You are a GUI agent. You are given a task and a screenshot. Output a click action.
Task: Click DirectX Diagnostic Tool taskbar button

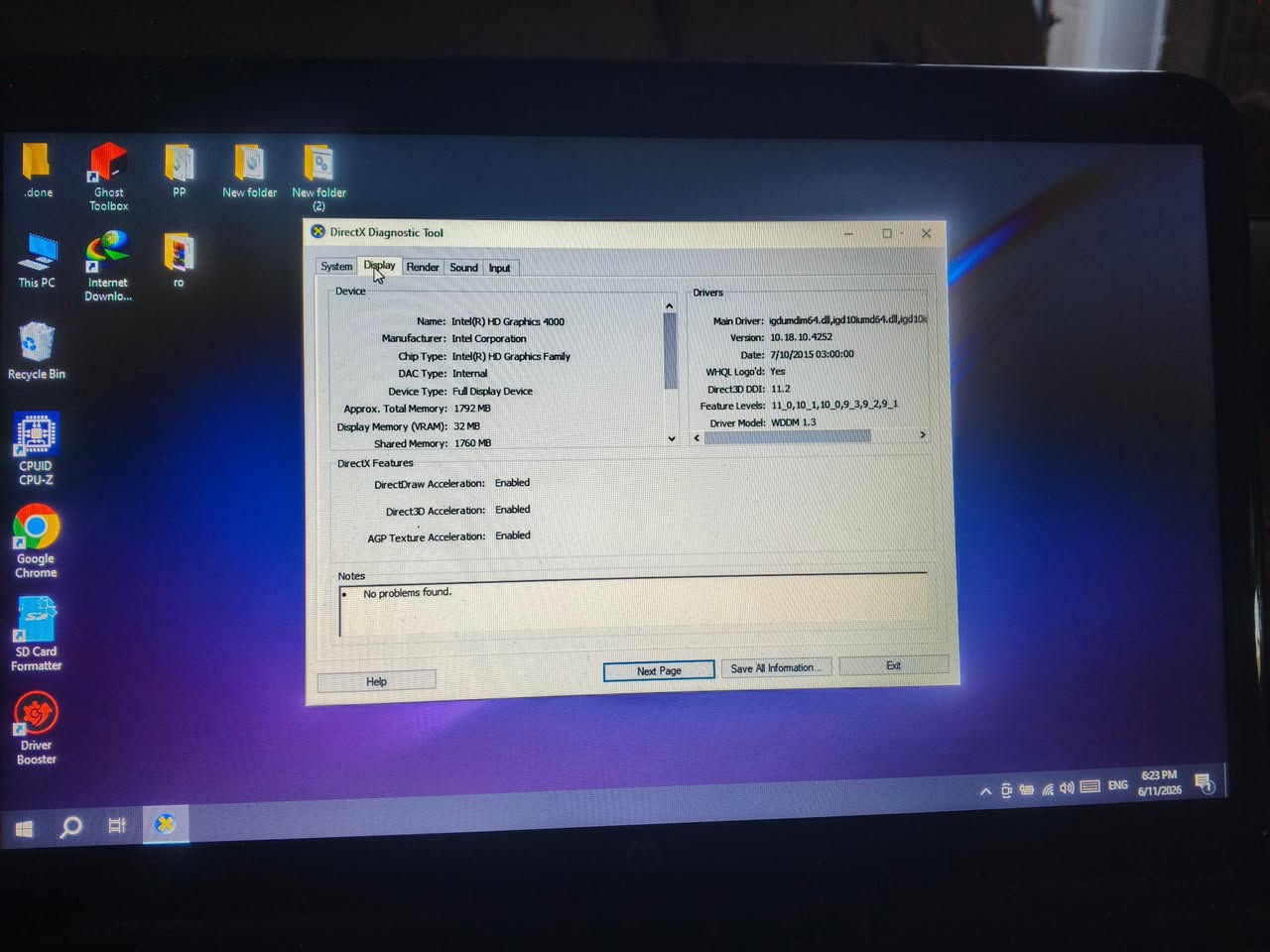[165, 824]
